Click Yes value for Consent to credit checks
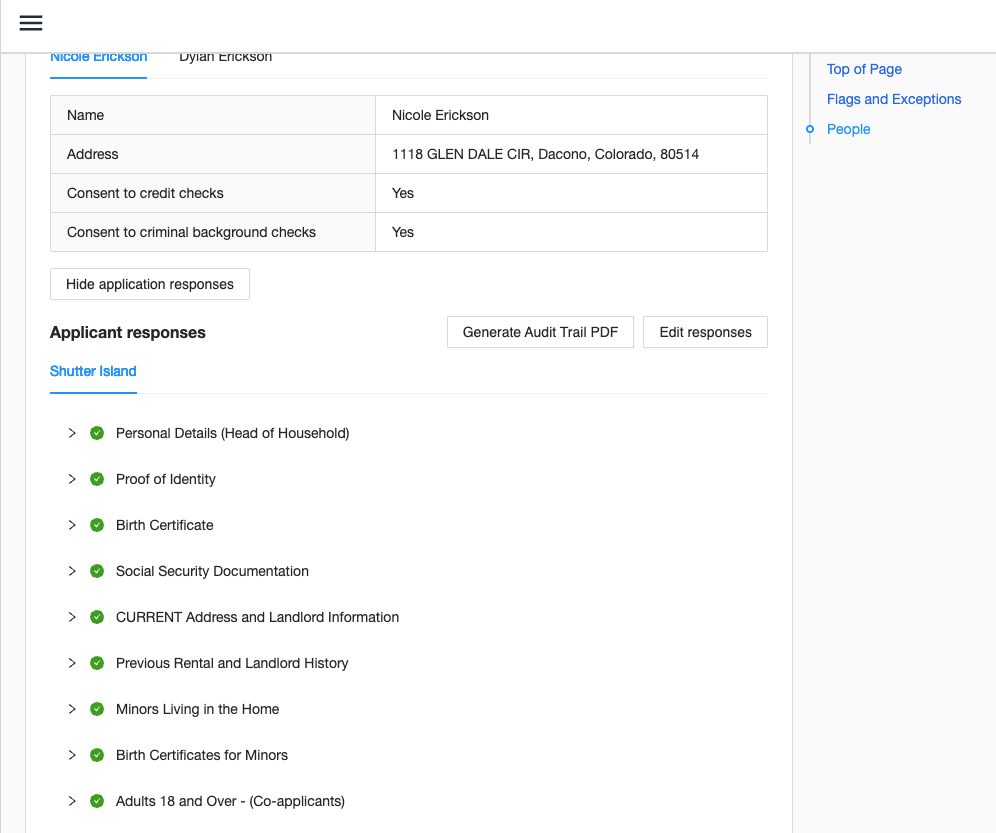The width and height of the screenshot is (996, 833). coord(403,193)
